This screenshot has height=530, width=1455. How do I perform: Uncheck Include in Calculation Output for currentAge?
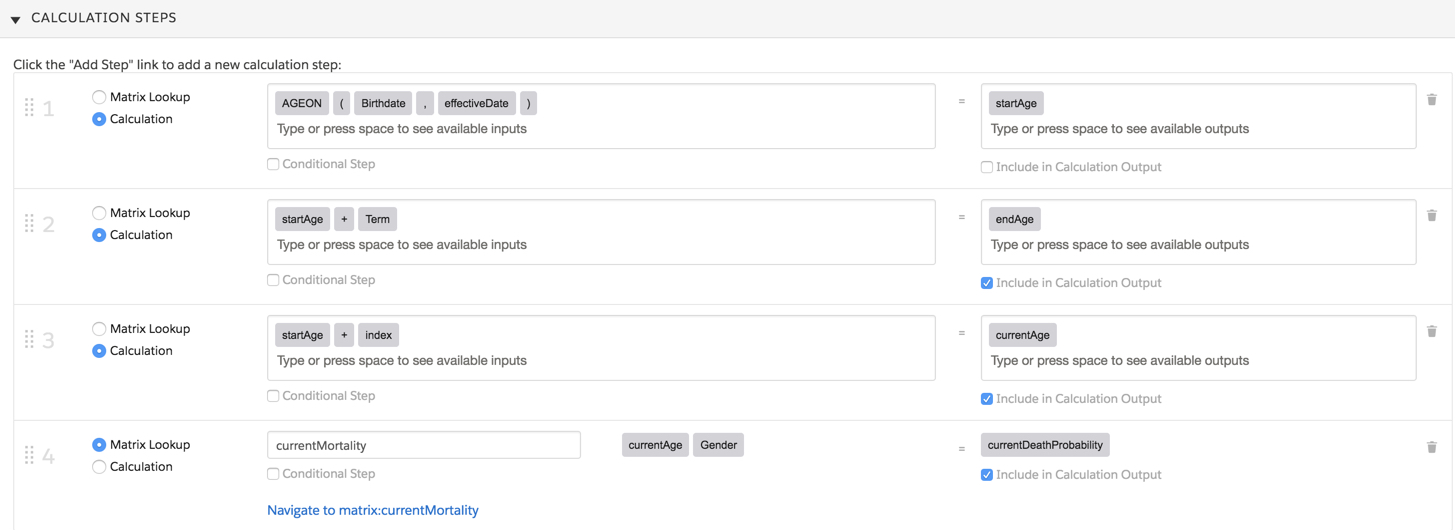point(987,399)
